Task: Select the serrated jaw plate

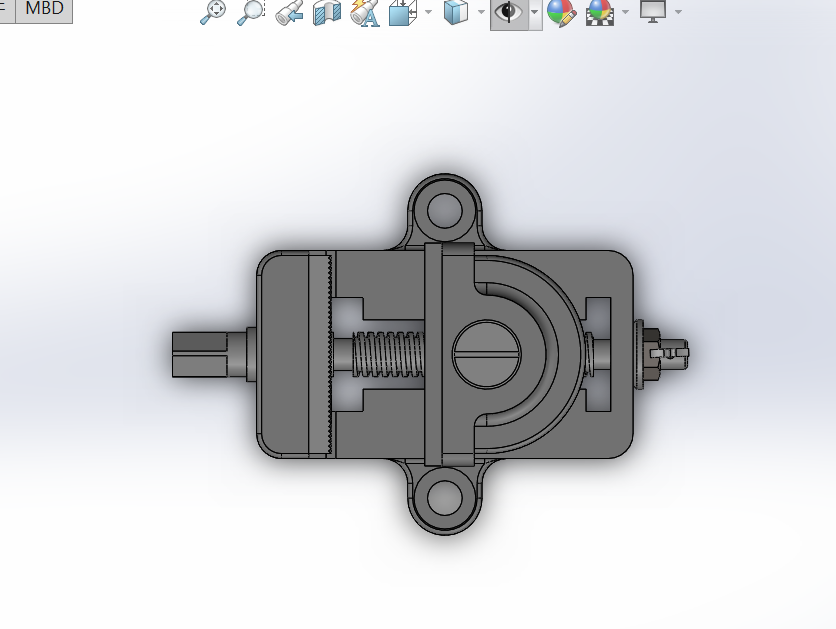Action: click(x=321, y=354)
